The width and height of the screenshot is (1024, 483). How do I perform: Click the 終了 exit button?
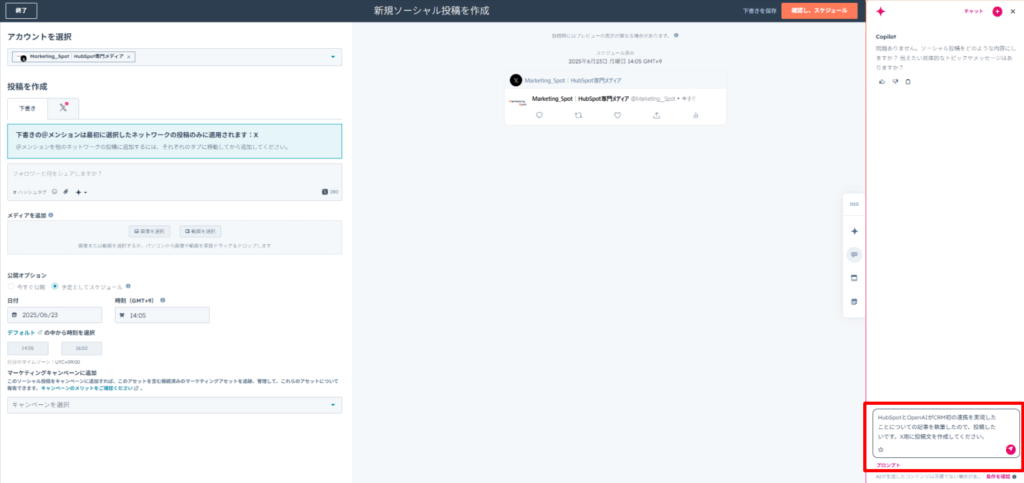21,10
